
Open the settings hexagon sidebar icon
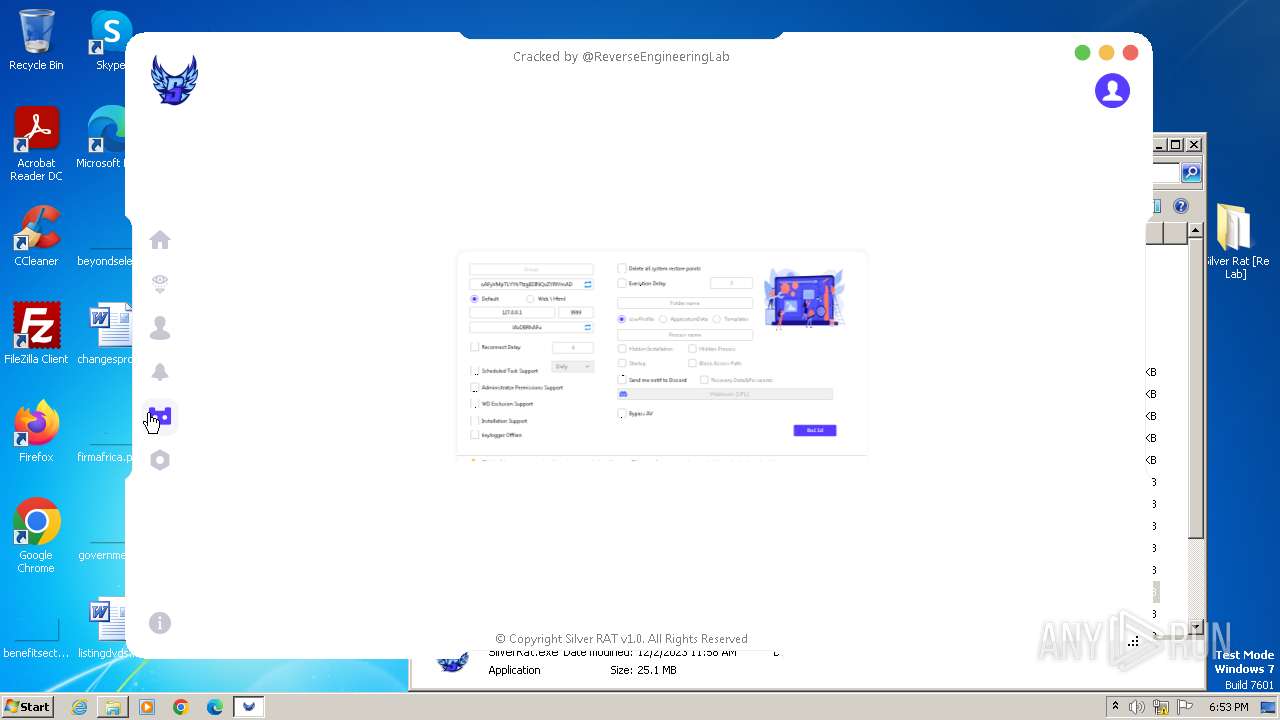(x=160, y=460)
